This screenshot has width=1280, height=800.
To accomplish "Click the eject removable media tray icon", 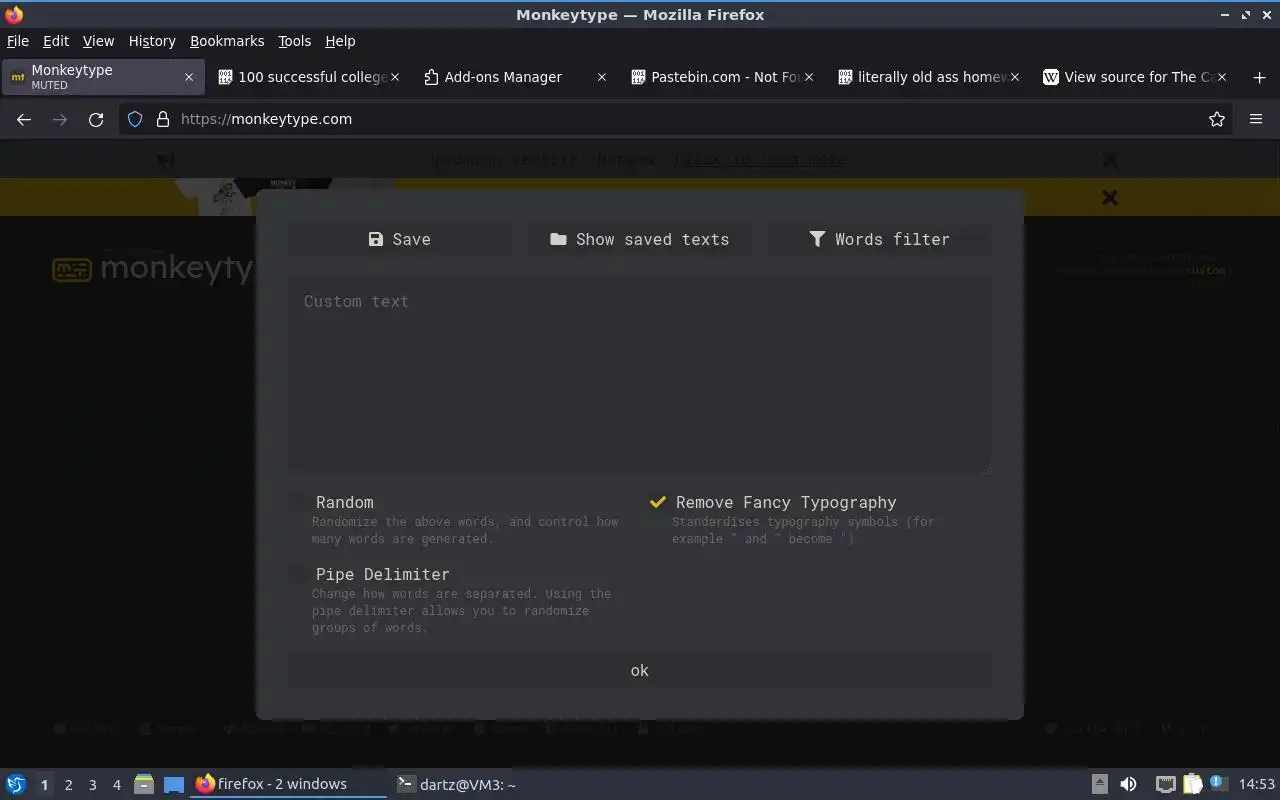I will point(1099,785).
